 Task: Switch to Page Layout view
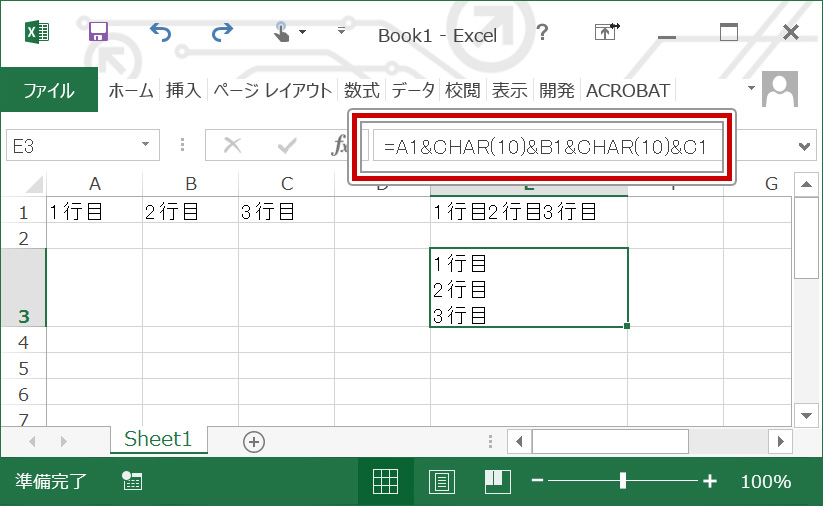(442, 481)
